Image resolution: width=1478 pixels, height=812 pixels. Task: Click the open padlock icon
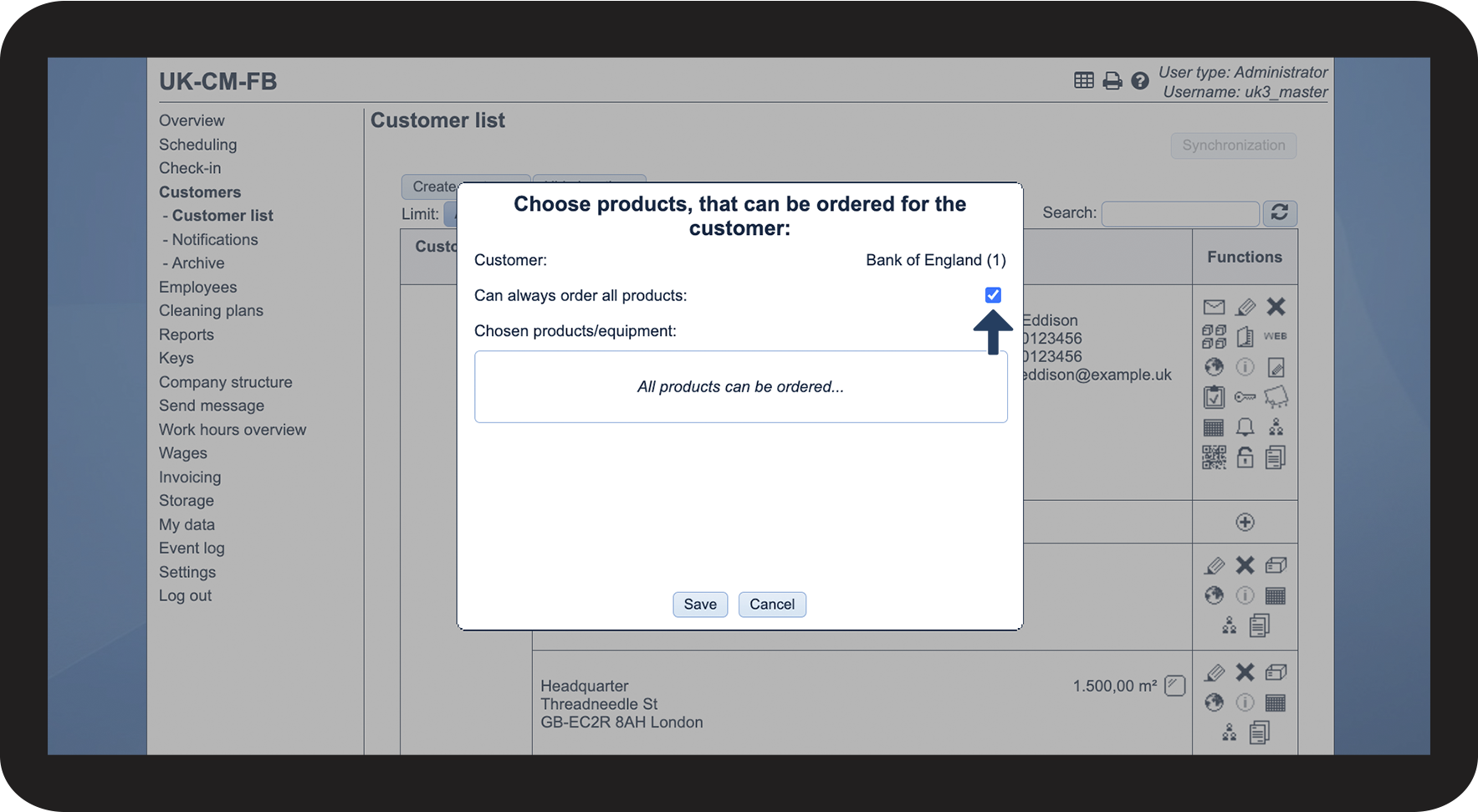pos(1245,457)
